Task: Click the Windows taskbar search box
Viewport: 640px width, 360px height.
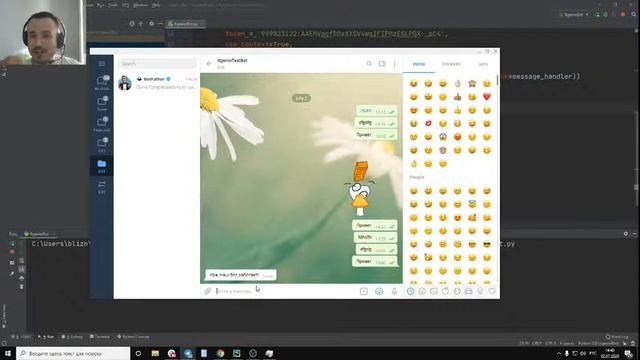Action: coord(73,353)
